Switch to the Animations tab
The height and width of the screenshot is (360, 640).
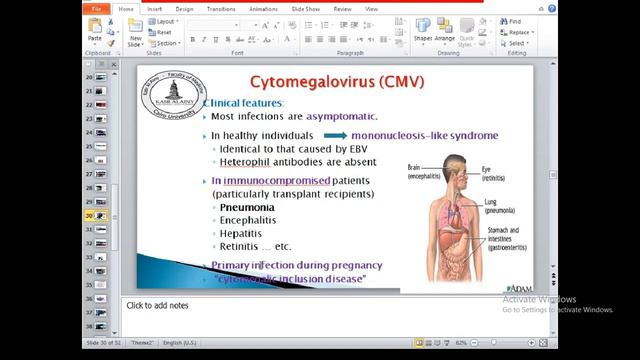coord(263,9)
